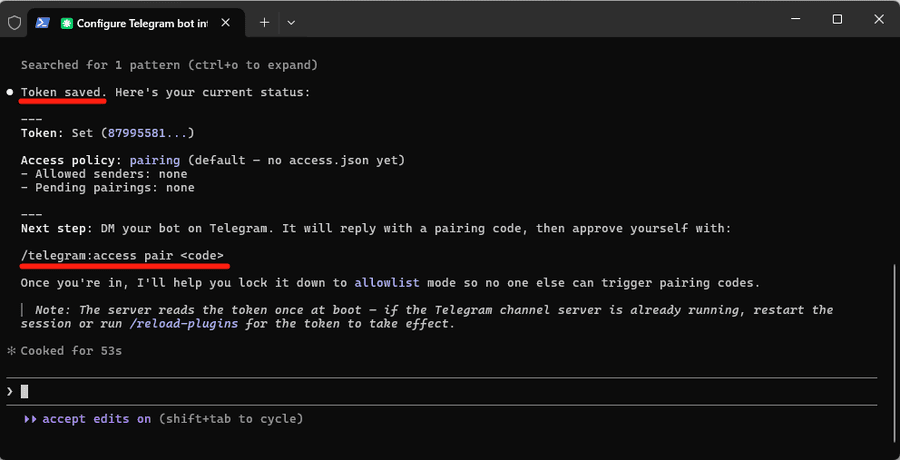
Task: Click the 'accept edits on' mode indicator
Action: 96,419
